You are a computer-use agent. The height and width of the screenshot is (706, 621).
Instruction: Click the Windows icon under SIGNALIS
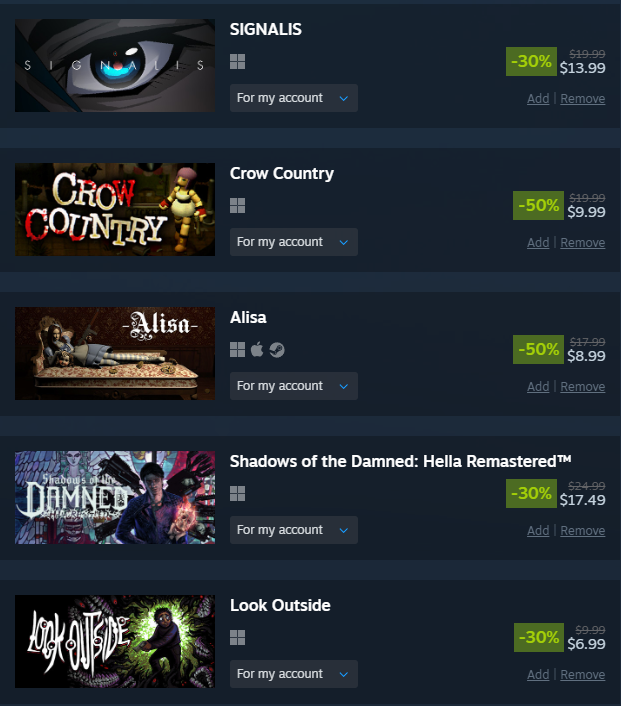(x=237, y=62)
